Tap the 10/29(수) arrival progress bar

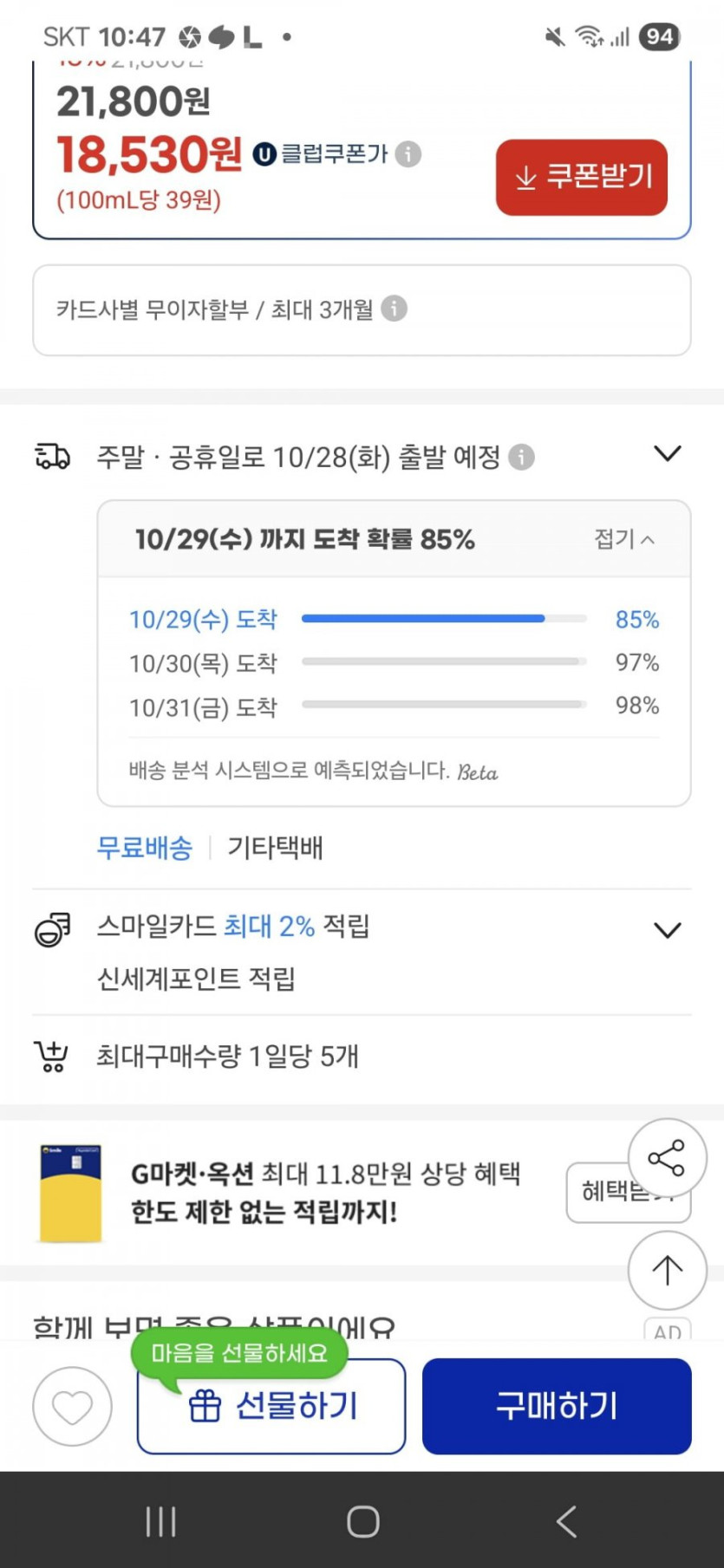[443, 619]
